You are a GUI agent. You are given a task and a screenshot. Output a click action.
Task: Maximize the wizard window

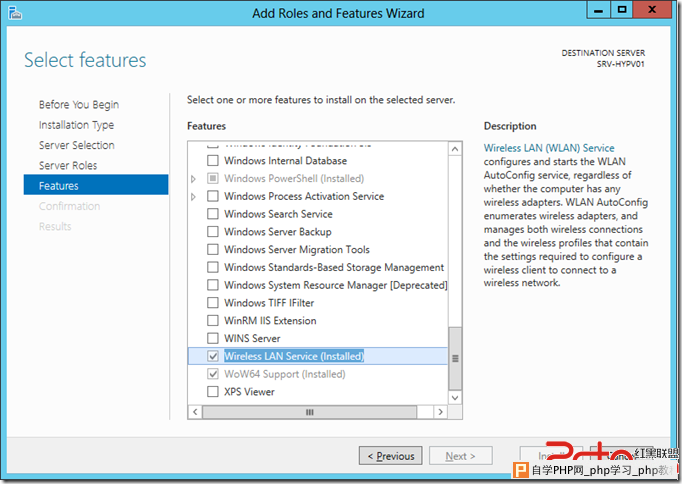pyautogui.click(x=622, y=10)
